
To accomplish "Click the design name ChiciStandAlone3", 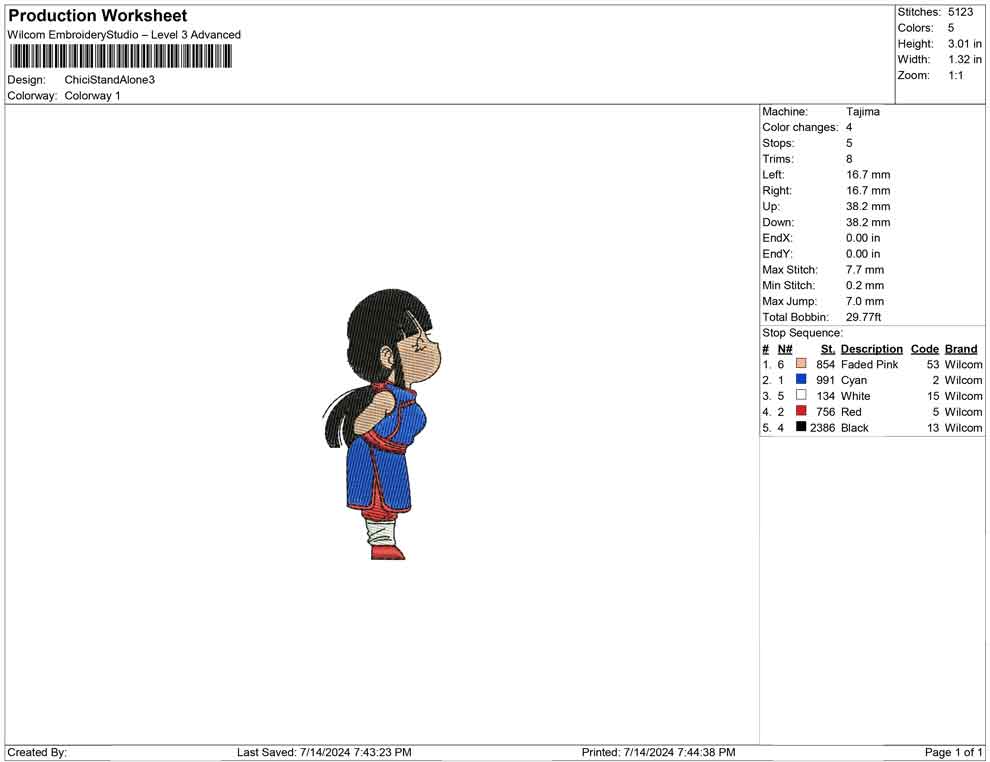I will 110,80.
